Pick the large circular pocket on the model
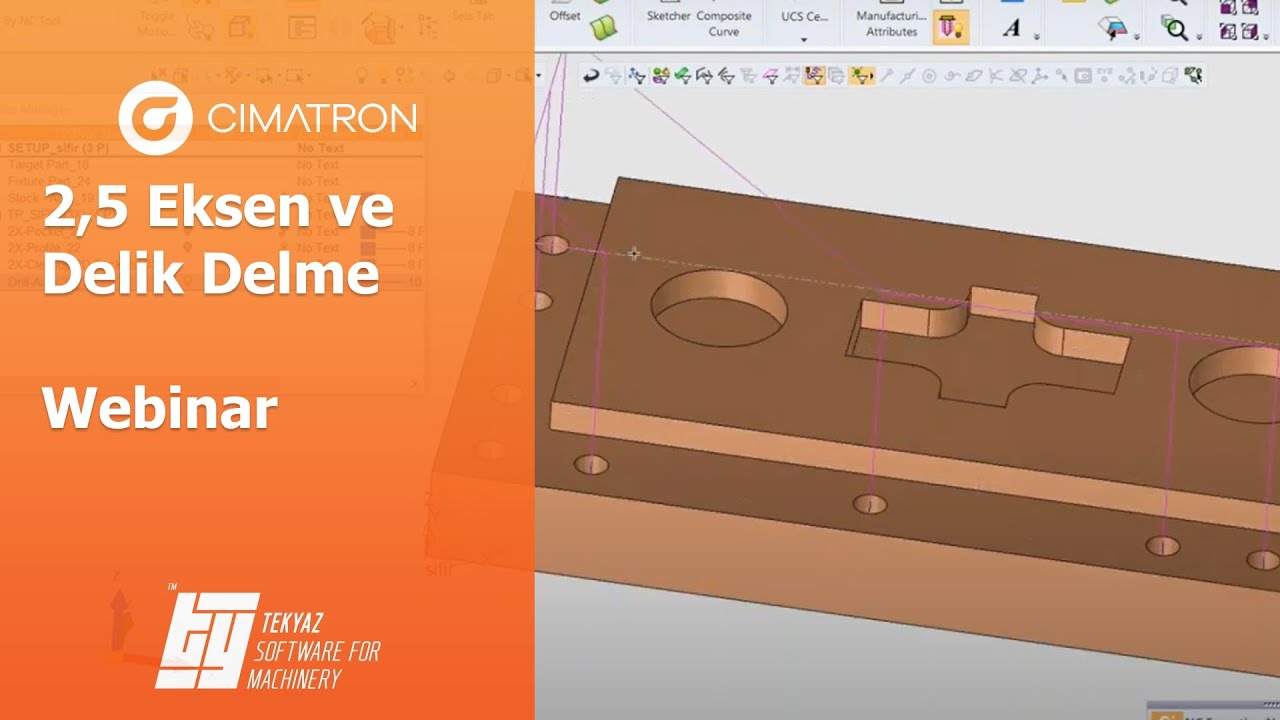Viewport: 1280px width, 720px height. (x=718, y=308)
